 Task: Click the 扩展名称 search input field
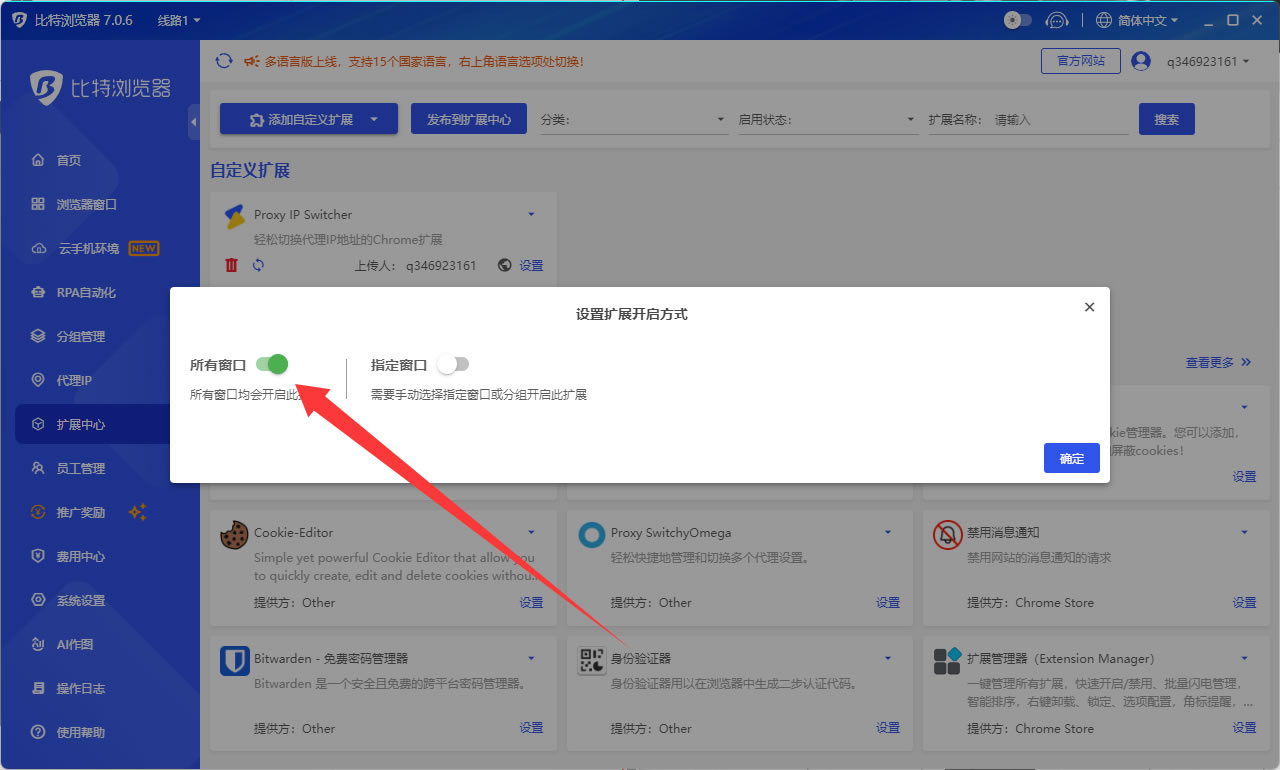[1058, 120]
